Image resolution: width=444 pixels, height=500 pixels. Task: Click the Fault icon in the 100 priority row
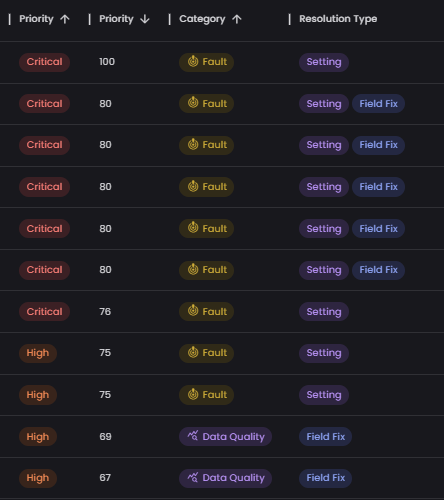193,61
